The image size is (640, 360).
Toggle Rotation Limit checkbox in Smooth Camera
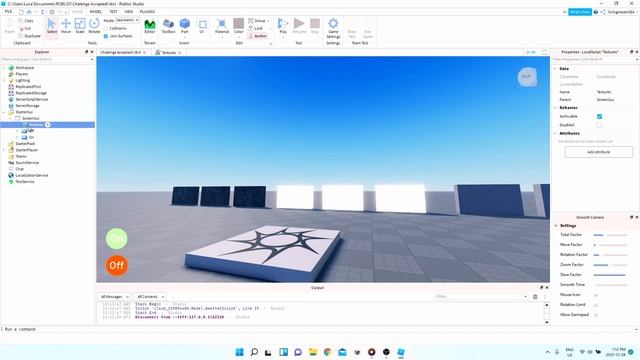[596, 305]
